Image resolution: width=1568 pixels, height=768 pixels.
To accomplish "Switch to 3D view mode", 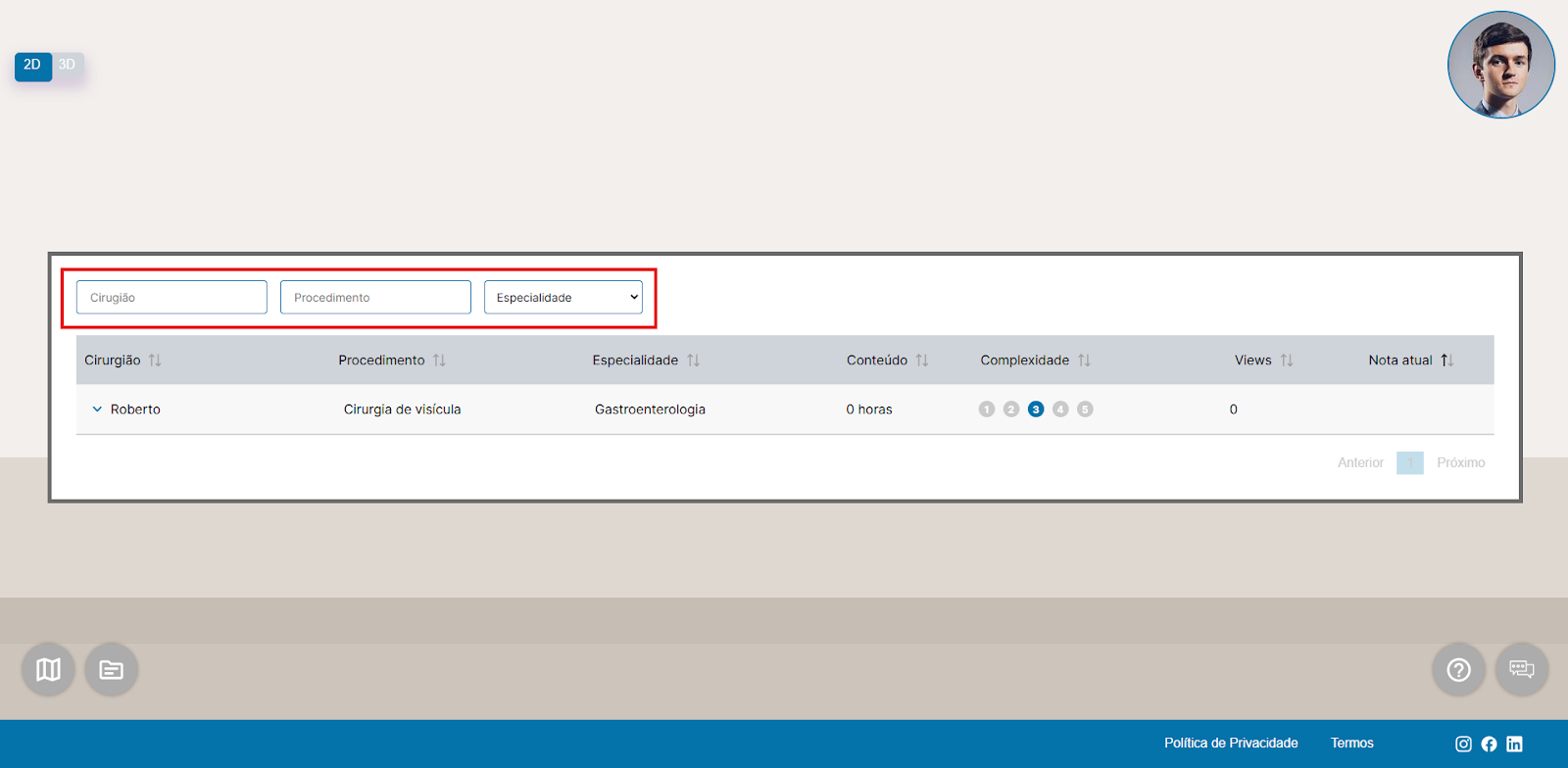I will pos(67,66).
